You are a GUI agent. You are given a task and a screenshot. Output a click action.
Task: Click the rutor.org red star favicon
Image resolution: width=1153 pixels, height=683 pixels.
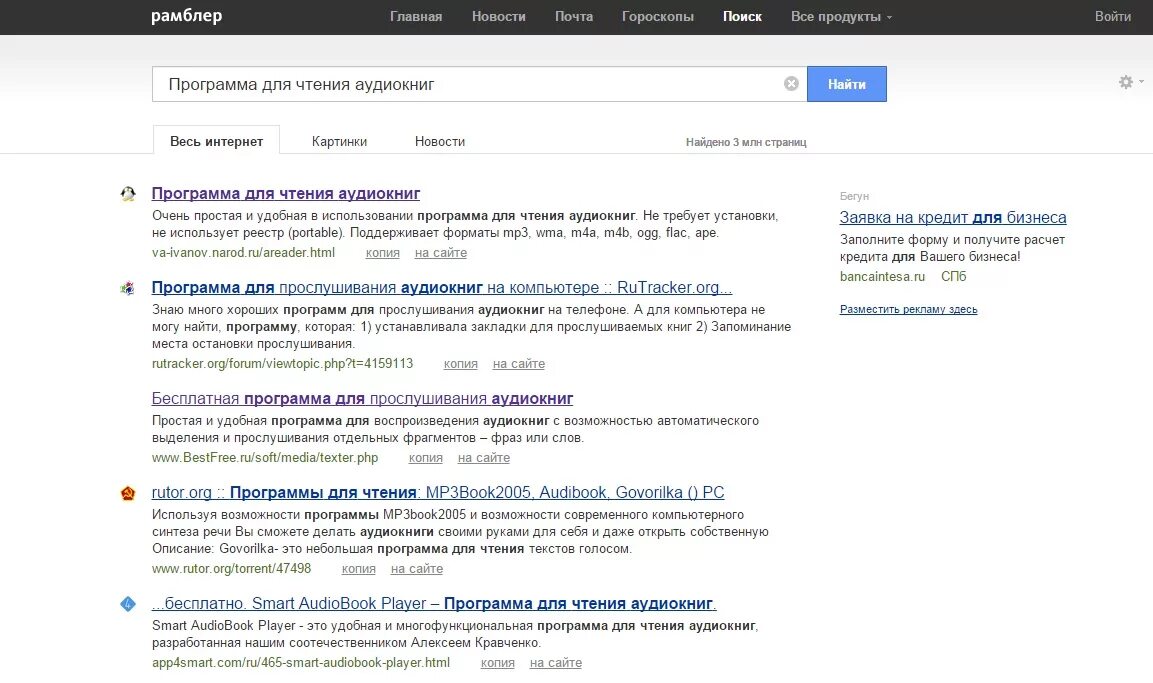pos(128,493)
